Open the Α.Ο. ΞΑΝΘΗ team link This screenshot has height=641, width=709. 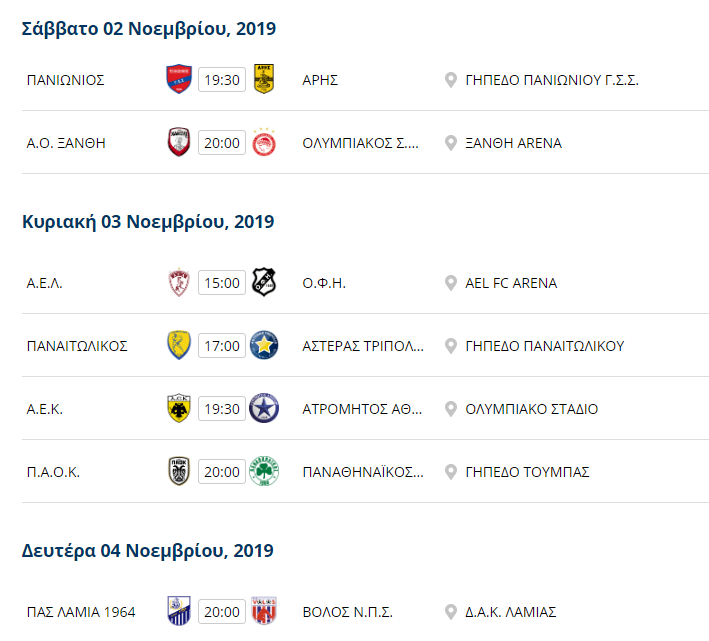tap(66, 143)
